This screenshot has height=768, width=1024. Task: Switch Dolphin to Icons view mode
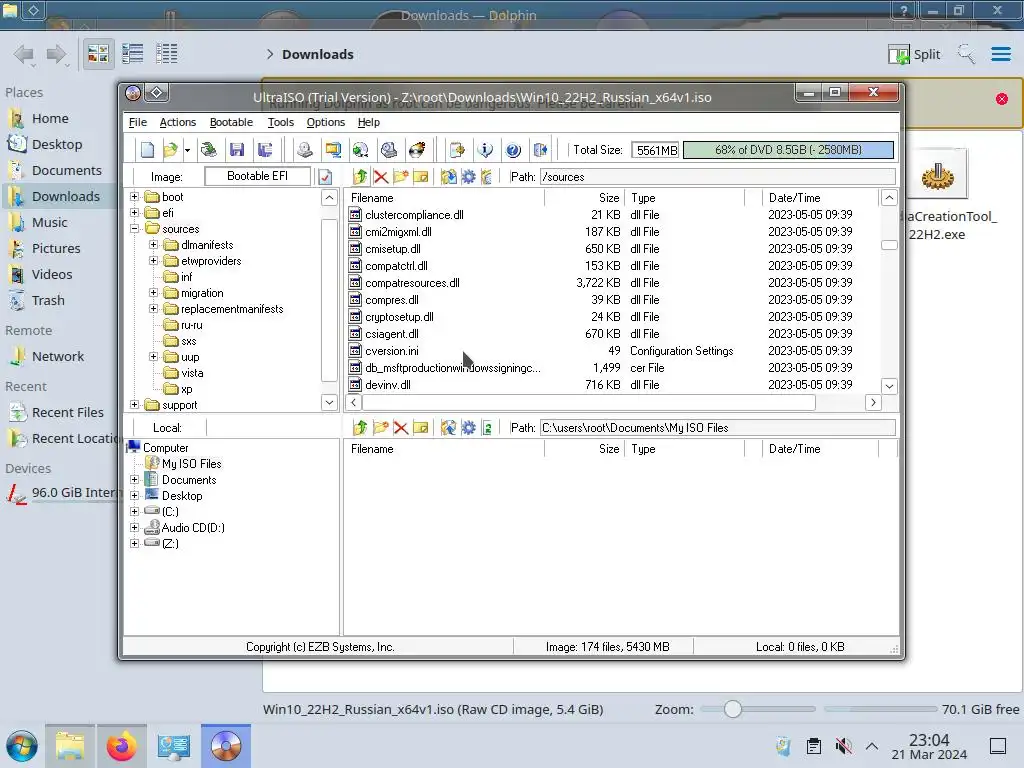tap(98, 54)
